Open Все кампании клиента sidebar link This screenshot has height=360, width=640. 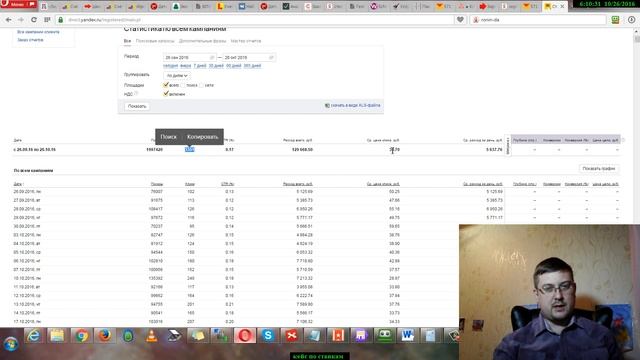click(x=38, y=32)
